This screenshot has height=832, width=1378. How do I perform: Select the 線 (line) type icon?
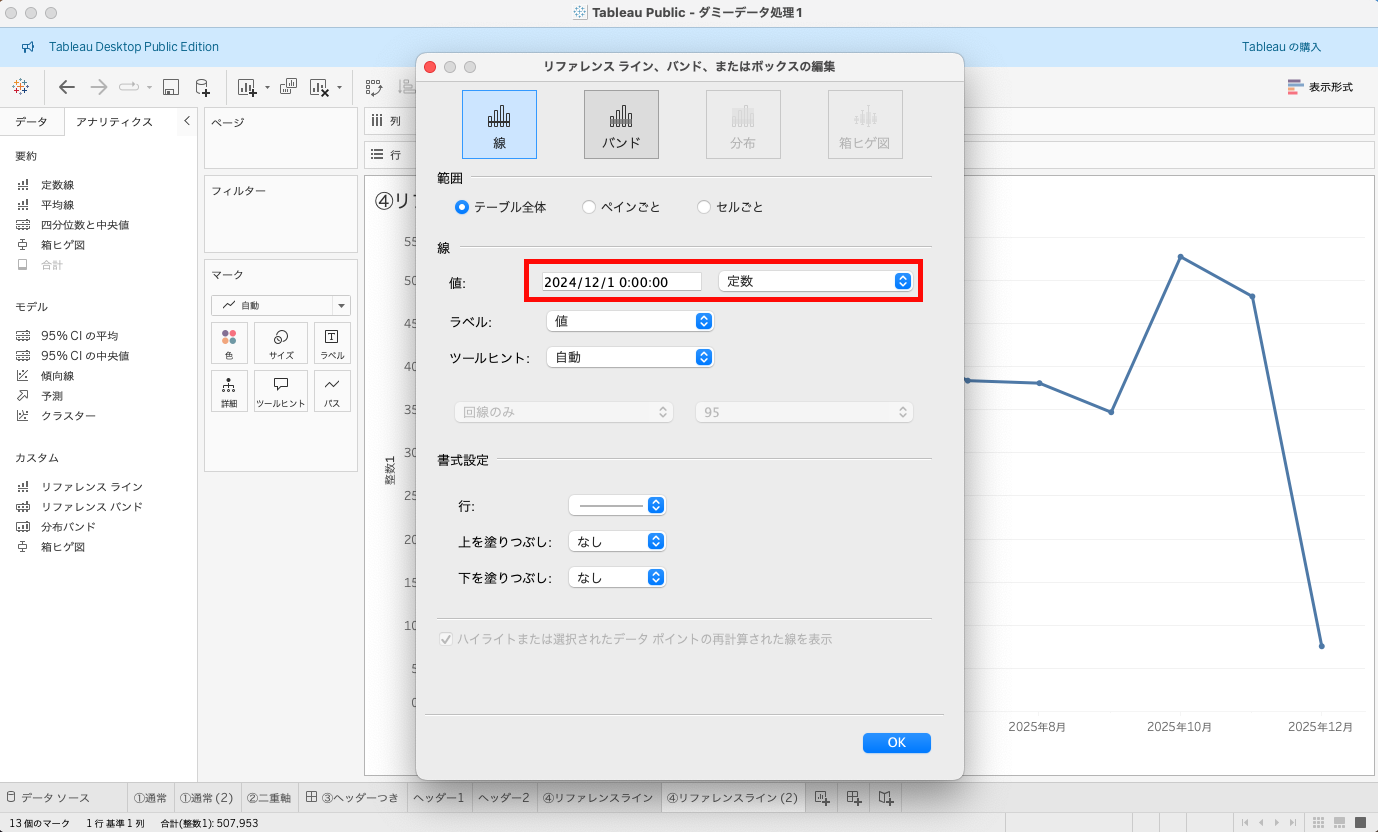(x=499, y=125)
